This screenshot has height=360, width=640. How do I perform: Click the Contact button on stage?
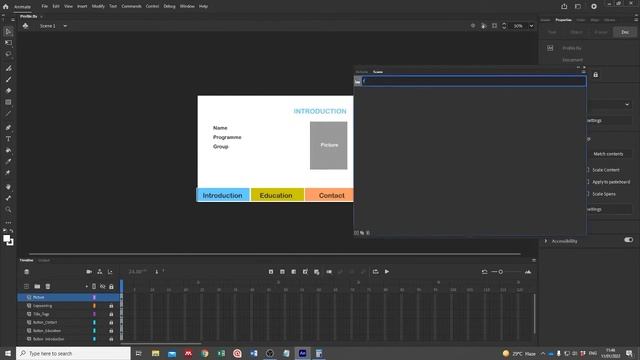(x=329, y=195)
